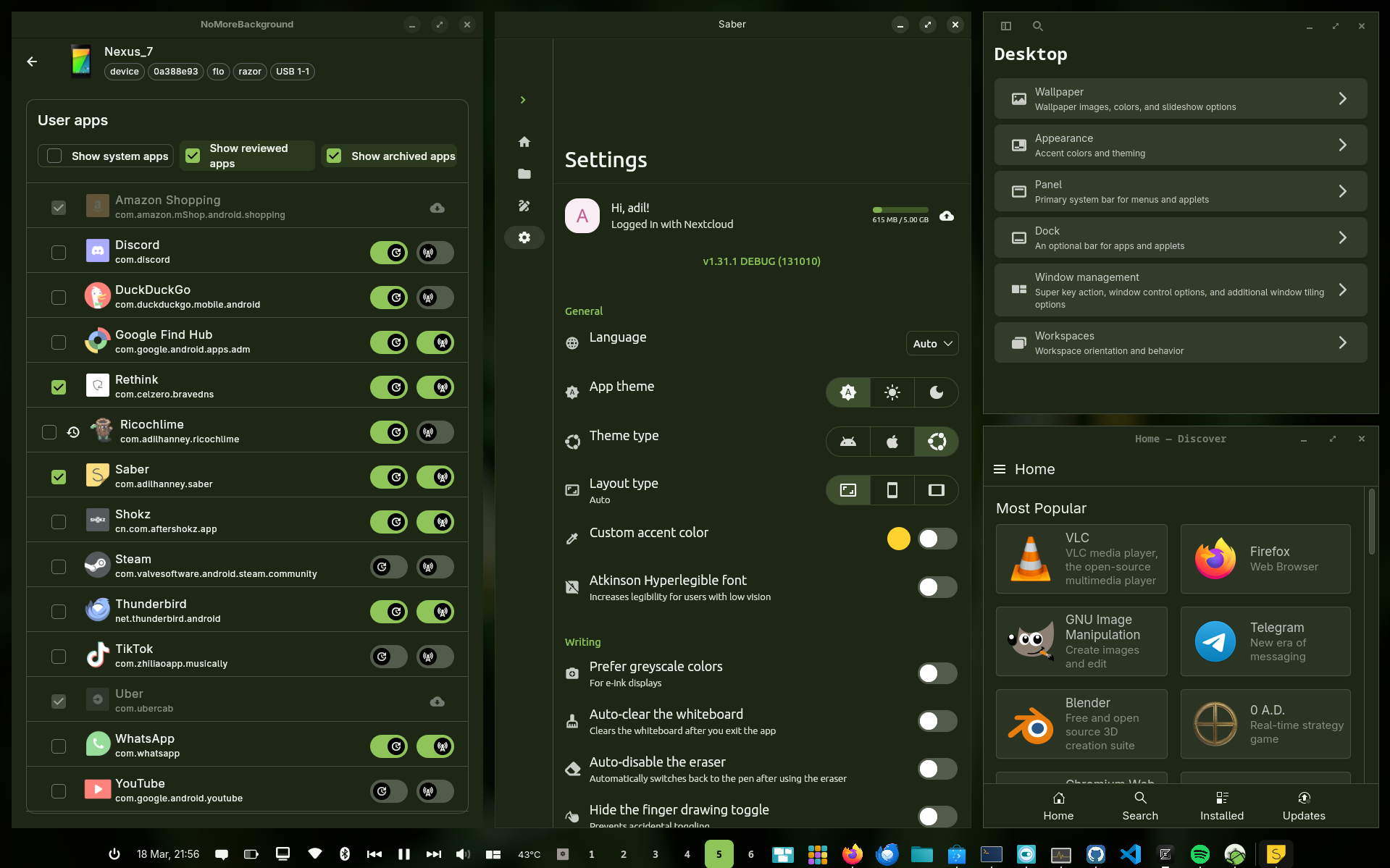Open Blender app card in Discover
The image size is (1390, 868).
click(x=1081, y=724)
